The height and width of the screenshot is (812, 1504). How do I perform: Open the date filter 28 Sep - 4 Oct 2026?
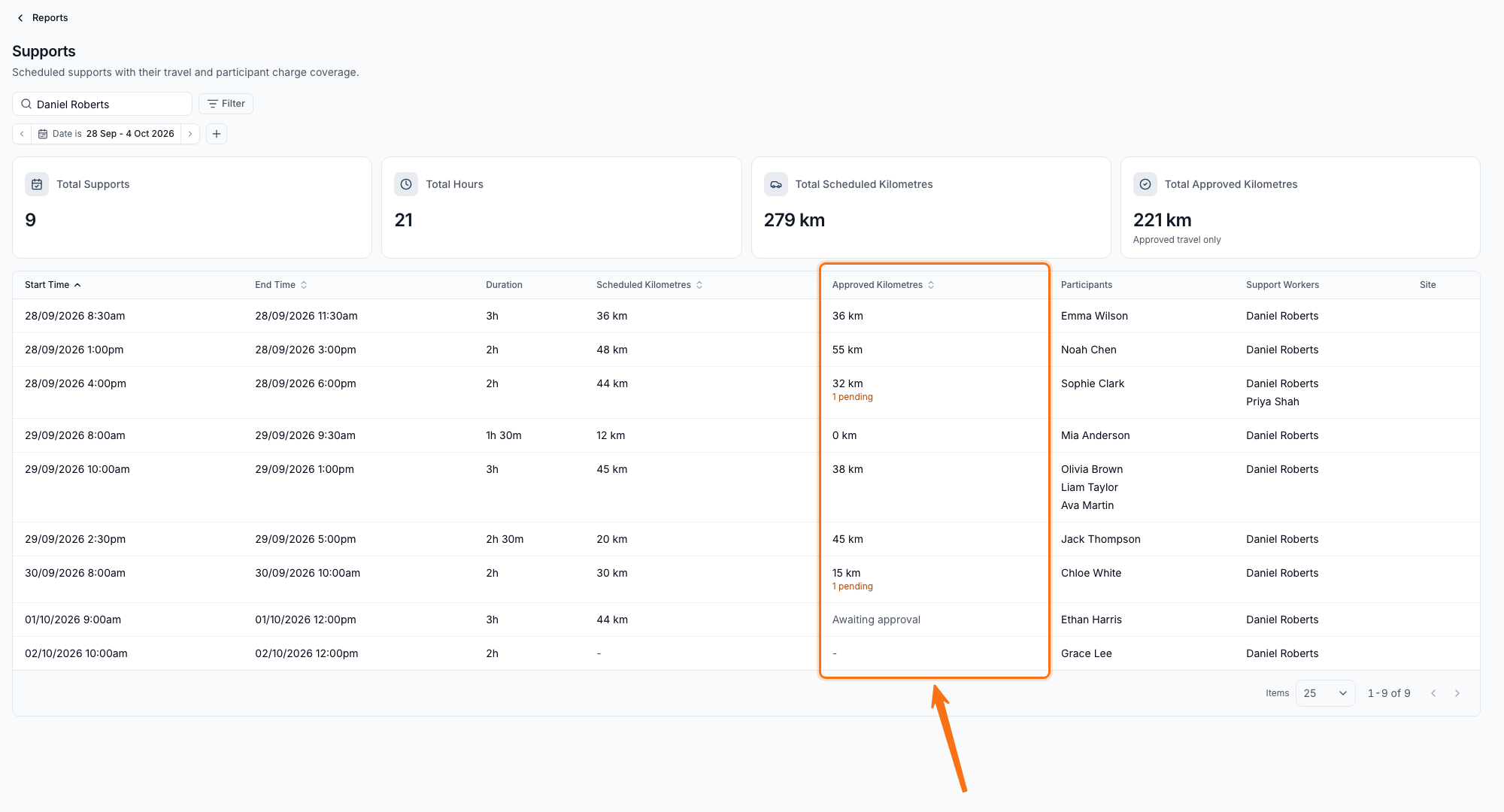tap(106, 134)
